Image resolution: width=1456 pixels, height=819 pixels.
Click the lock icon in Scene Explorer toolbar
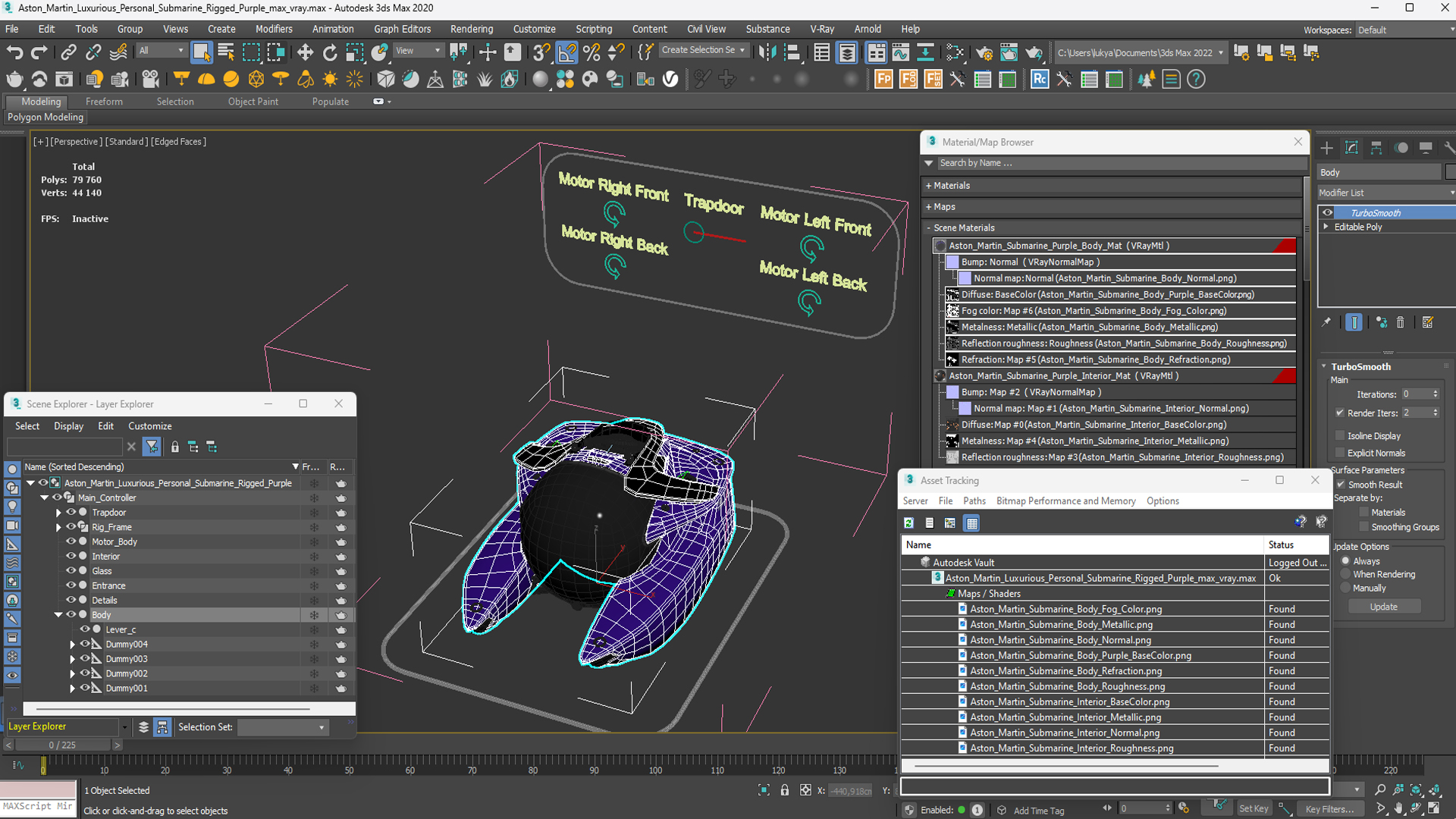pyautogui.click(x=175, y=447)
